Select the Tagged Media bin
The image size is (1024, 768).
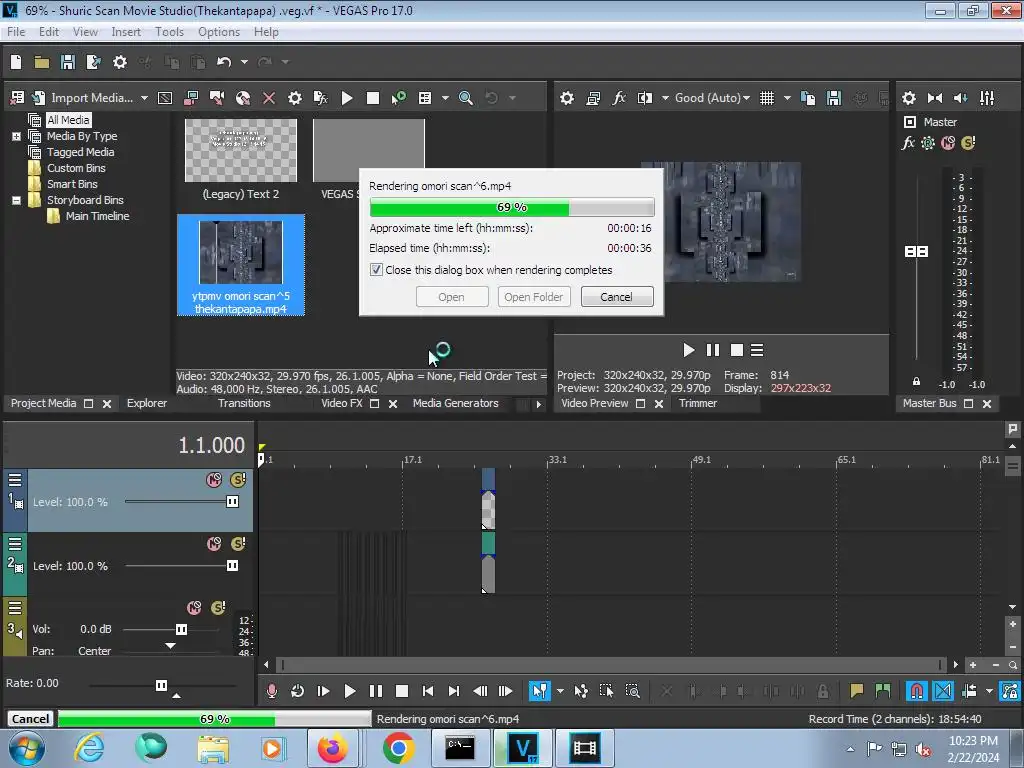pyautogui.click(x=80, y=152)
